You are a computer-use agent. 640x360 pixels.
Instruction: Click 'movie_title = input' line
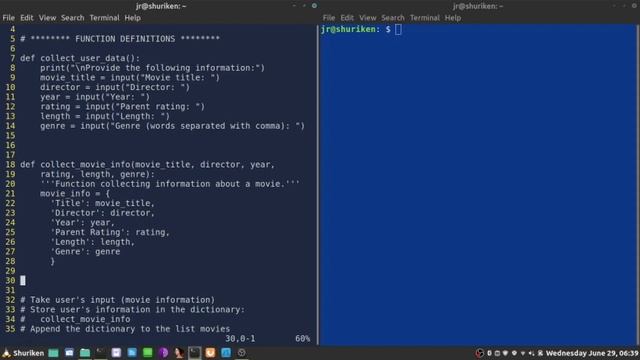[x=130, y=78]
